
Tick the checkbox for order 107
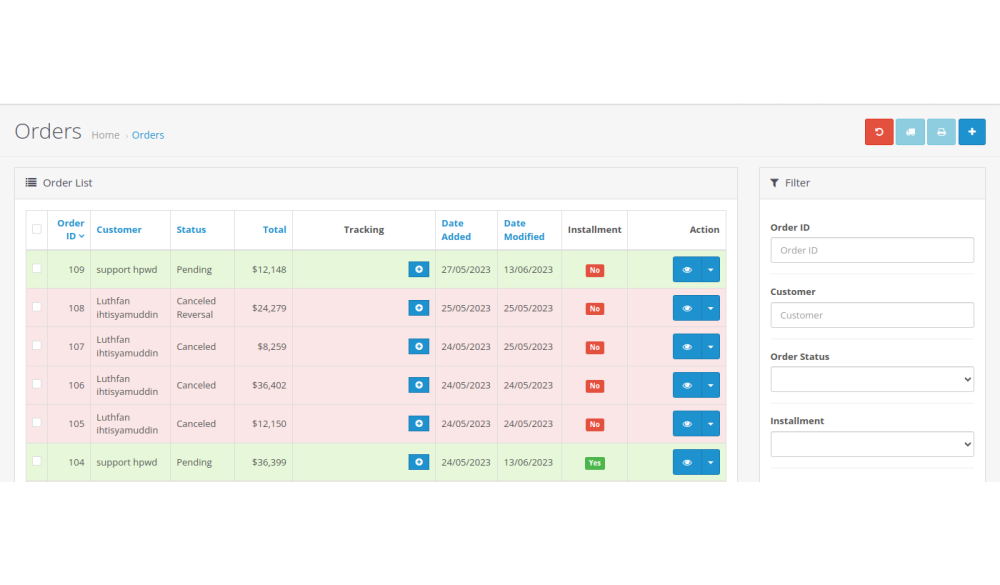[x=37, y=346]
